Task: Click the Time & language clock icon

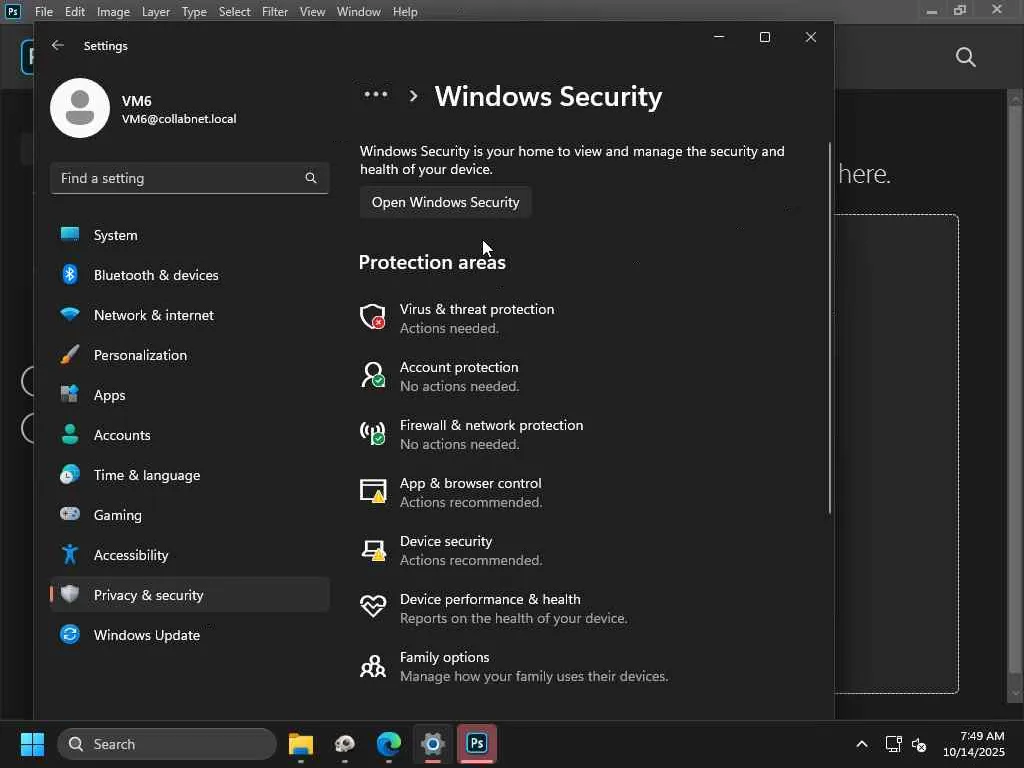Action: [70, 474]
